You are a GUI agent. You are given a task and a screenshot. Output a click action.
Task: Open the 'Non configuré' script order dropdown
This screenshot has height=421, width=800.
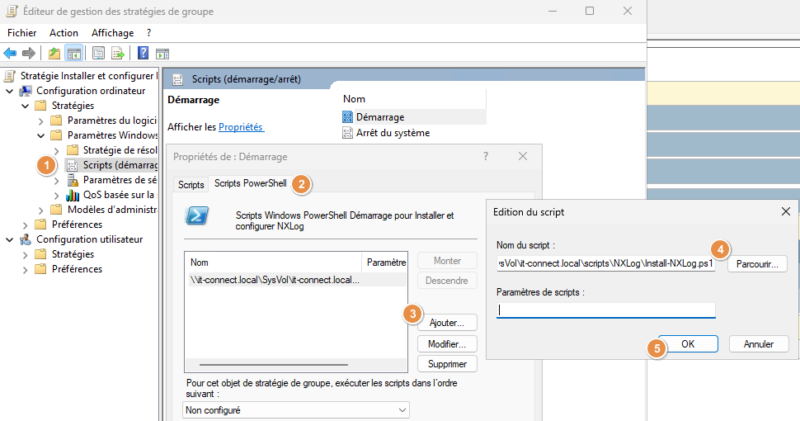(x=296, y=410)
